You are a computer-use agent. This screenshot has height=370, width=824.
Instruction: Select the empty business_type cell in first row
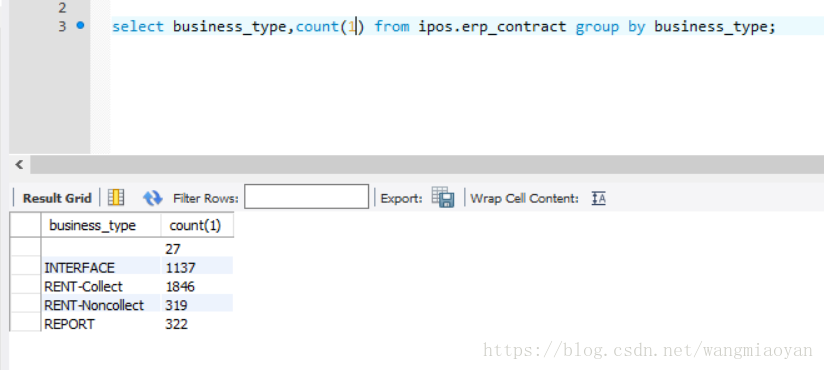(x=101, y=249)
